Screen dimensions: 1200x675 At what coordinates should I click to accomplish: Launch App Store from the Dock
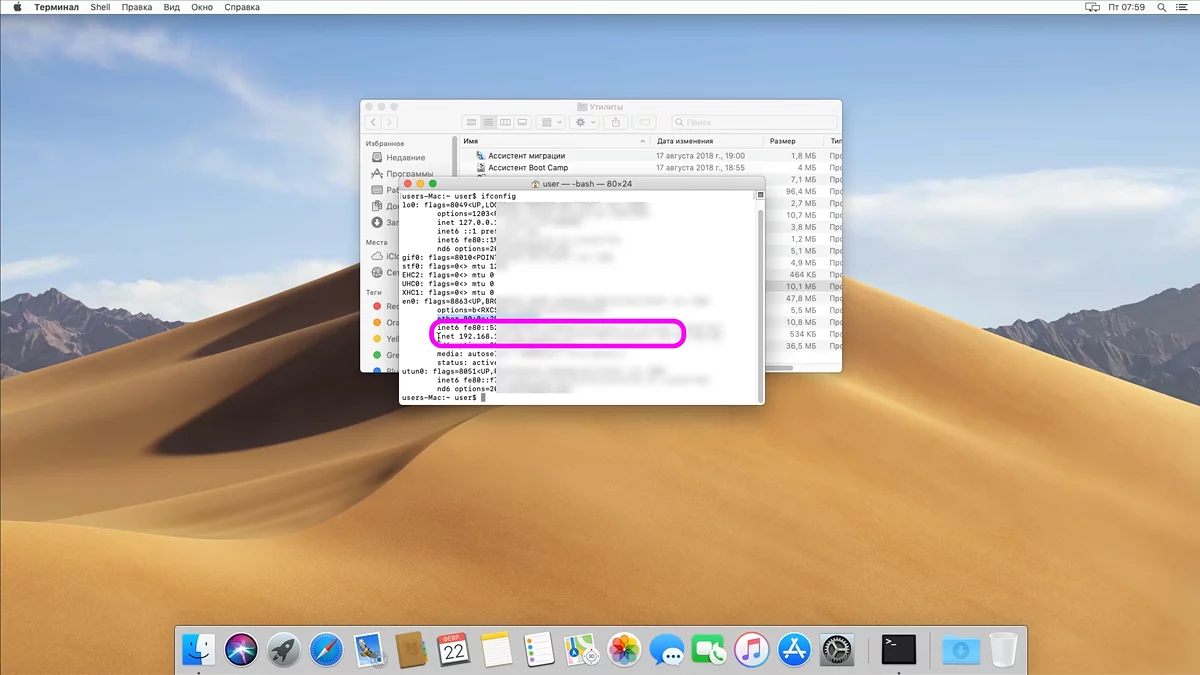point(794,650)
